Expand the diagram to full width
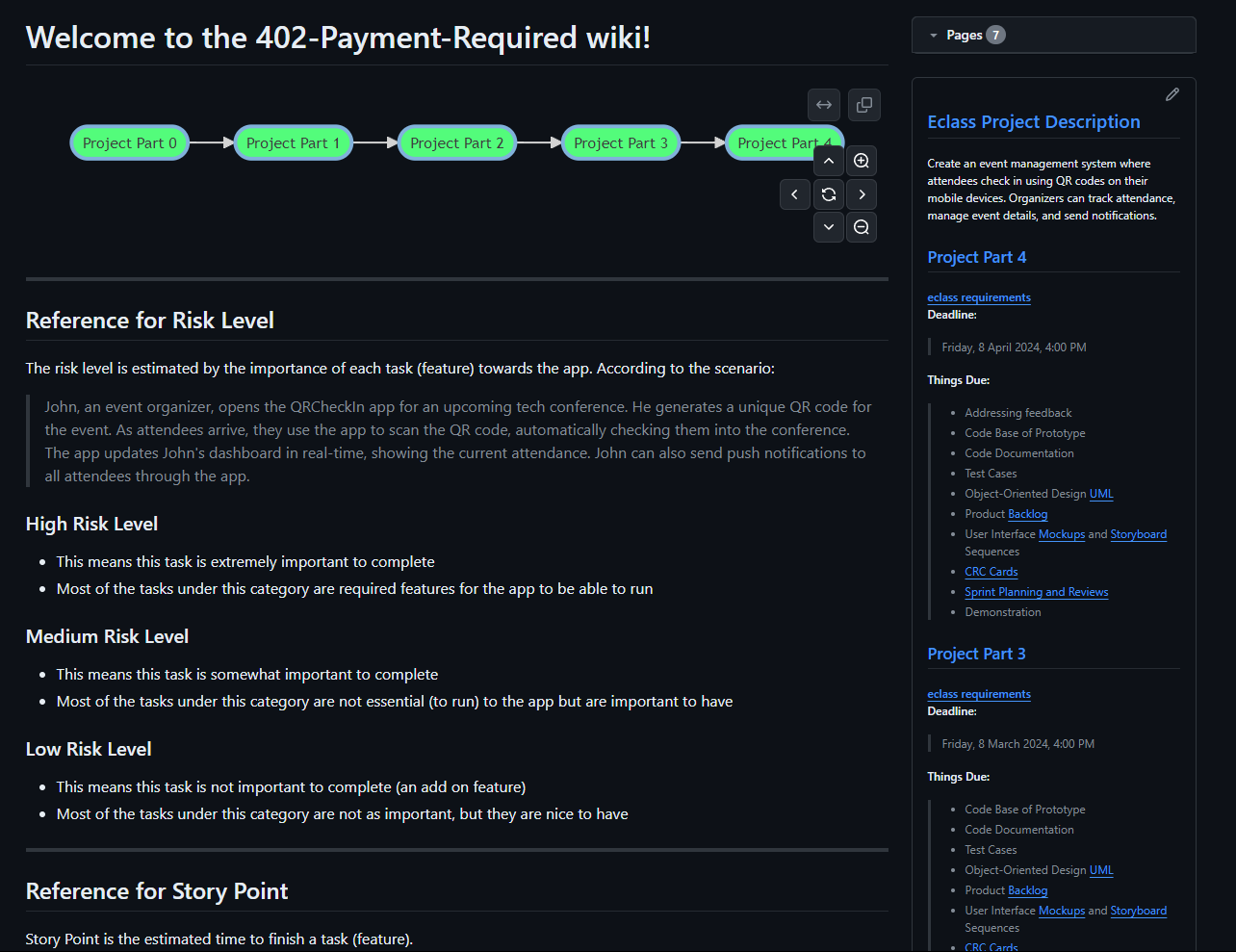The width and height of the screenshot is (1236, 952). click(x=824, y=105)
